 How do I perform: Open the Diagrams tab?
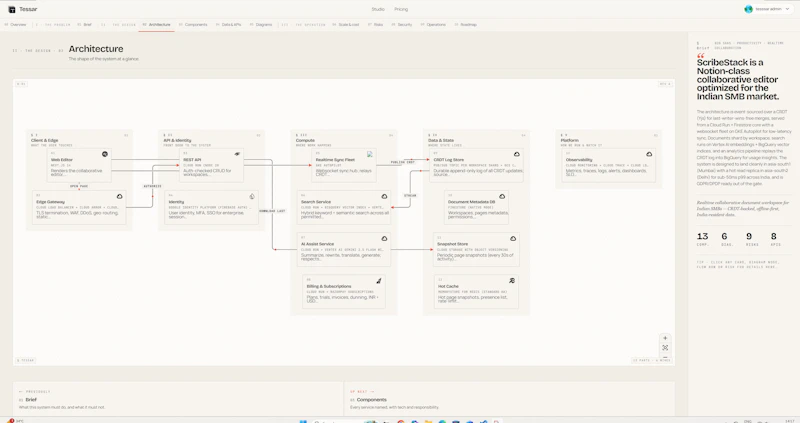click(x=261, y=24)
